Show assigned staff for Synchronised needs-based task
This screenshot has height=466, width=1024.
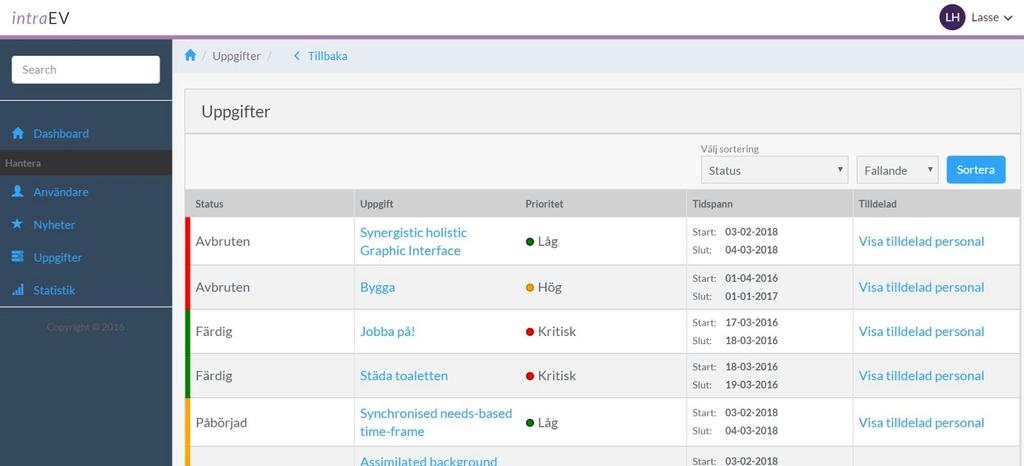point(921,423)
